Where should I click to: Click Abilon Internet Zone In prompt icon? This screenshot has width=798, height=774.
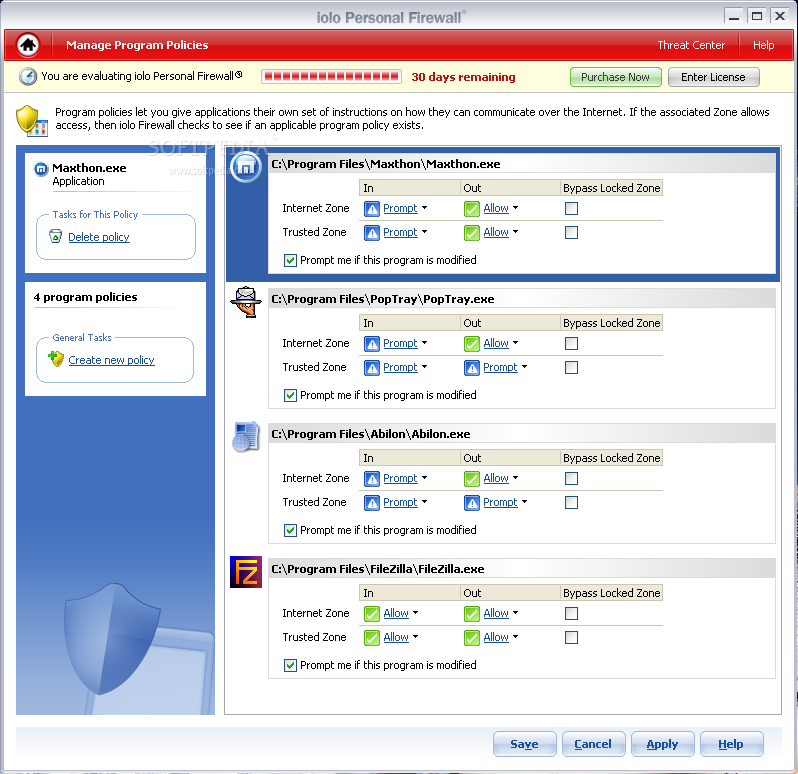point(372,478)
